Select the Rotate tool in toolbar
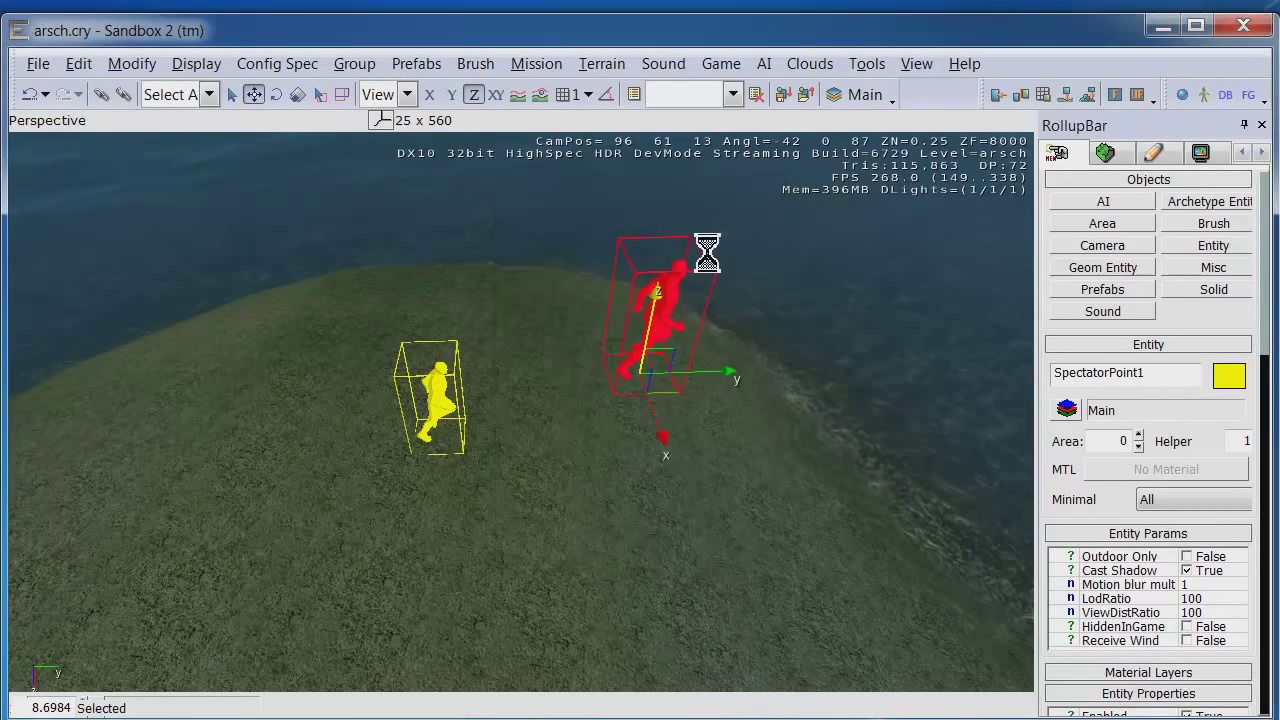The height and width of the screenshot is (720, 1280). [x=276, y=95]
